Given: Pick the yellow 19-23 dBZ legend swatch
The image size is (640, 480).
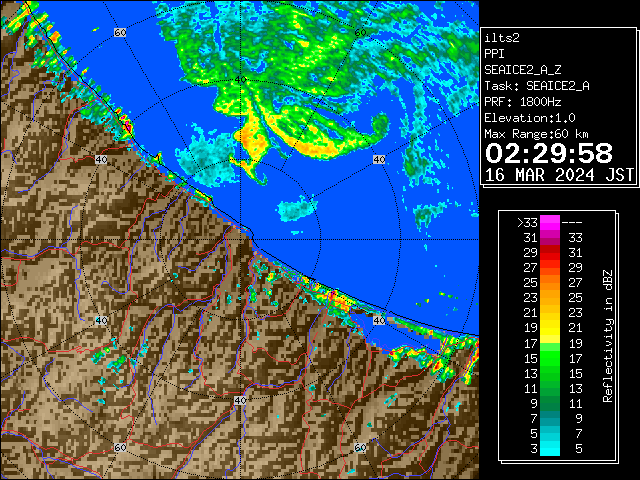Looking at the screenshot, I should click(550, 320).
